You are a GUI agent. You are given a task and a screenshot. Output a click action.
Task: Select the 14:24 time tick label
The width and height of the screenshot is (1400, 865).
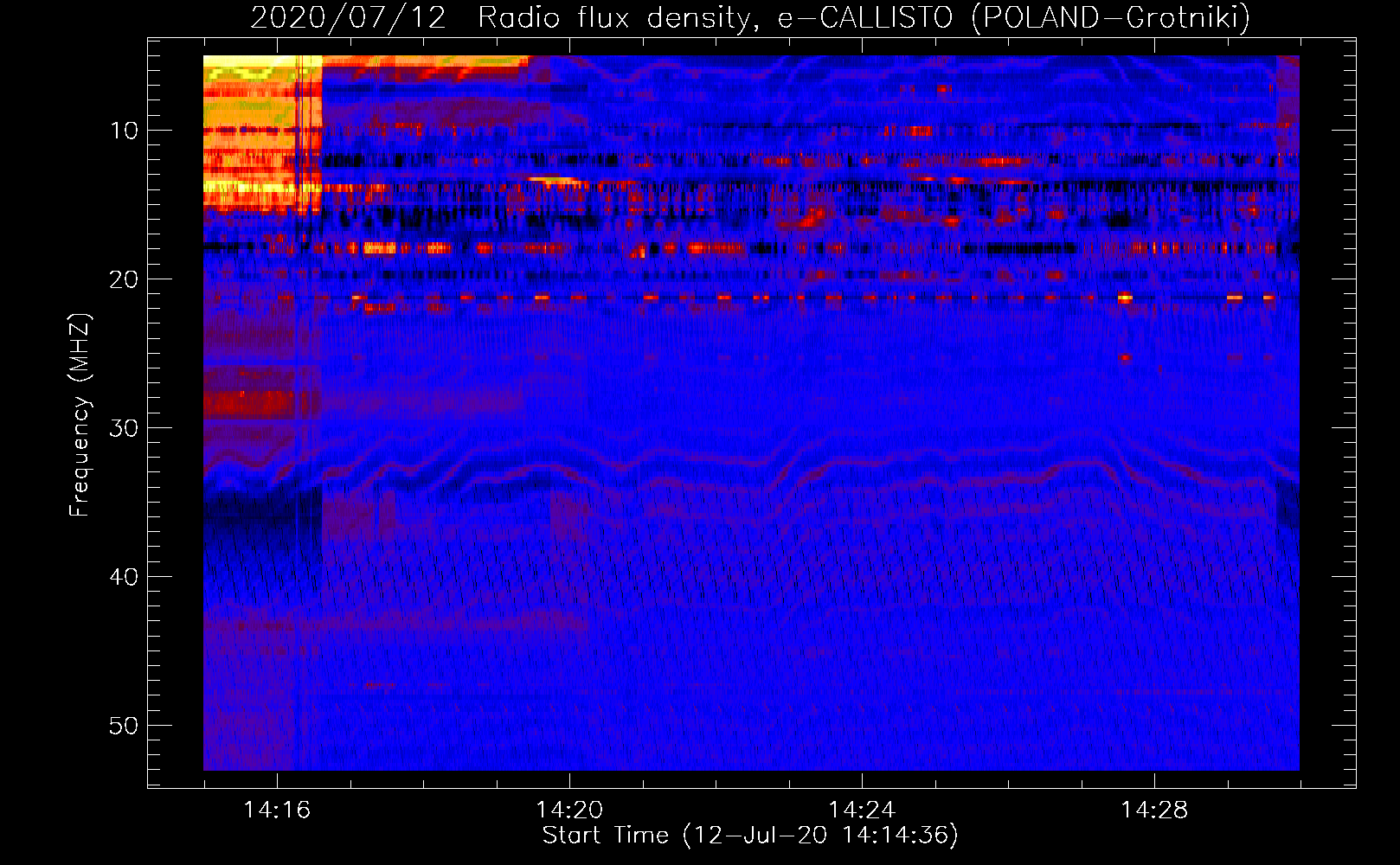coord(862,810)
